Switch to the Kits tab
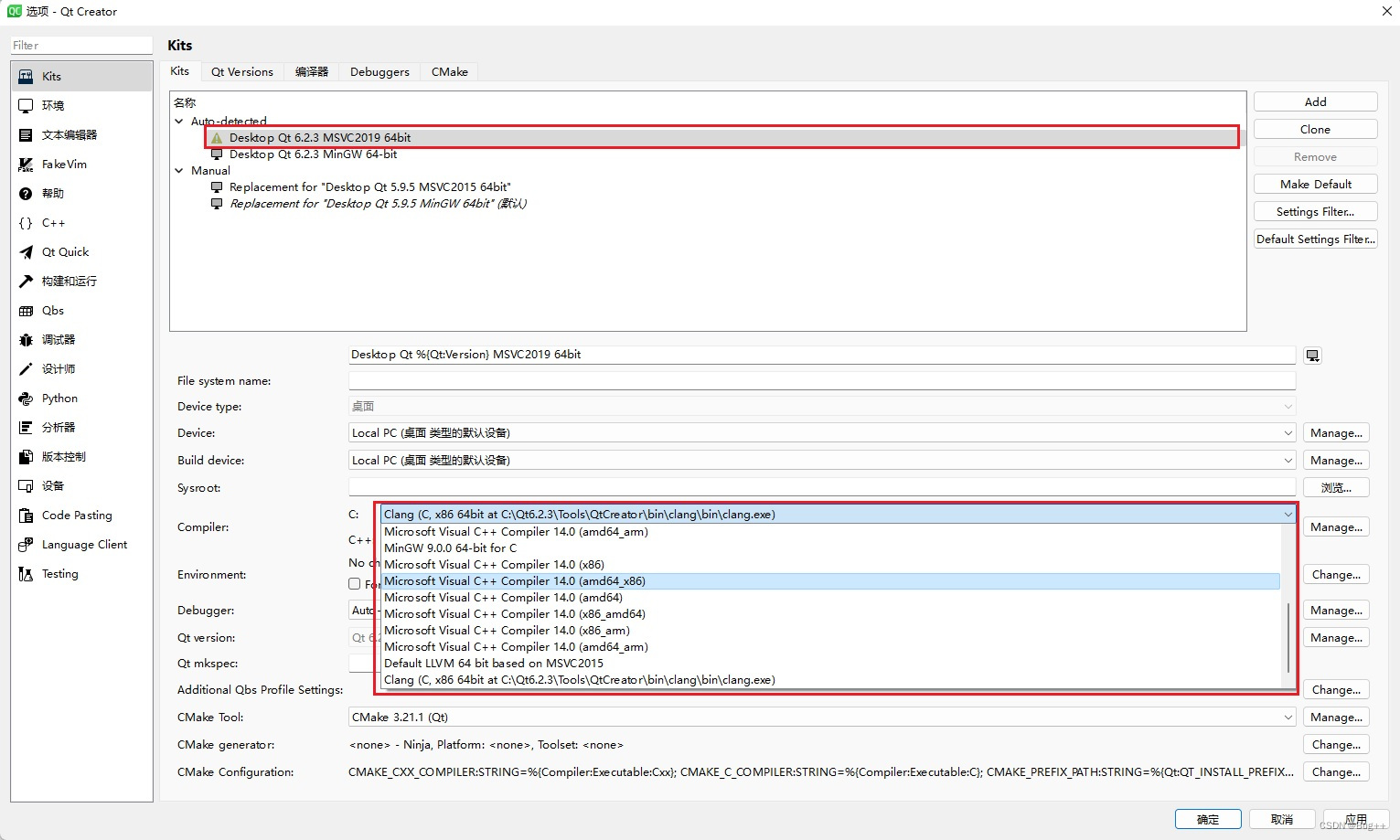1400x840 pixels. (180, 71)
